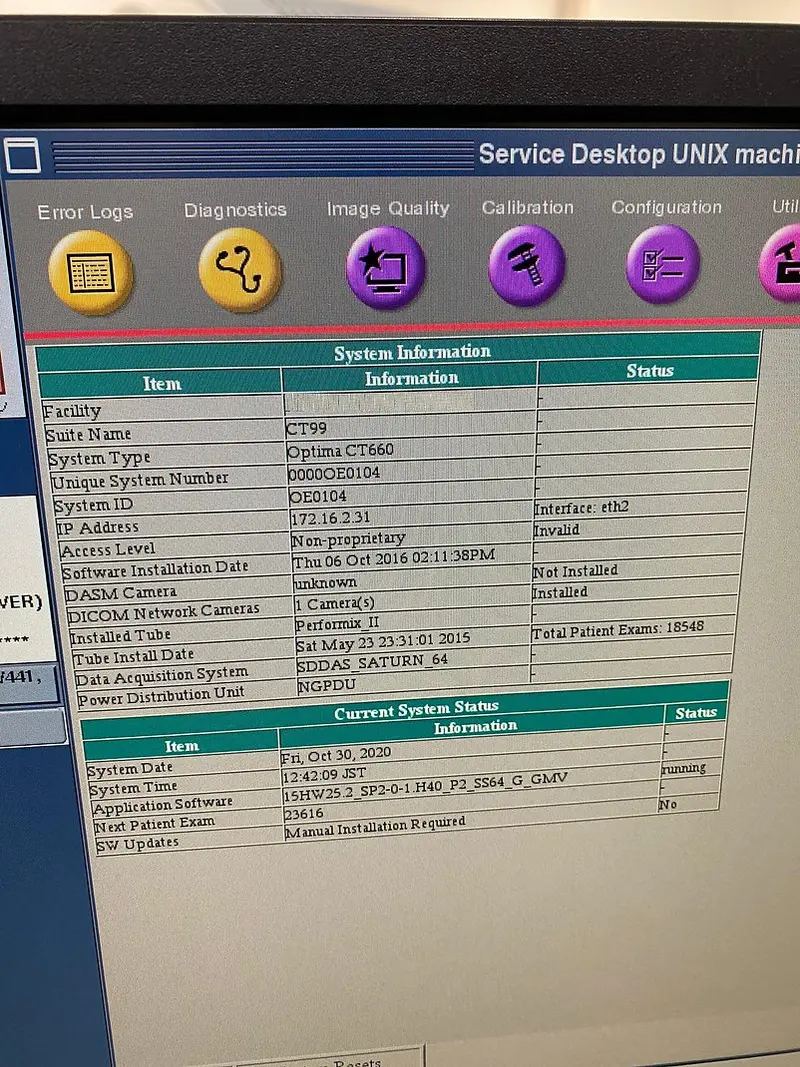Click the NGPDU power distribution value
800x1067 pixels.
[327, 685]
